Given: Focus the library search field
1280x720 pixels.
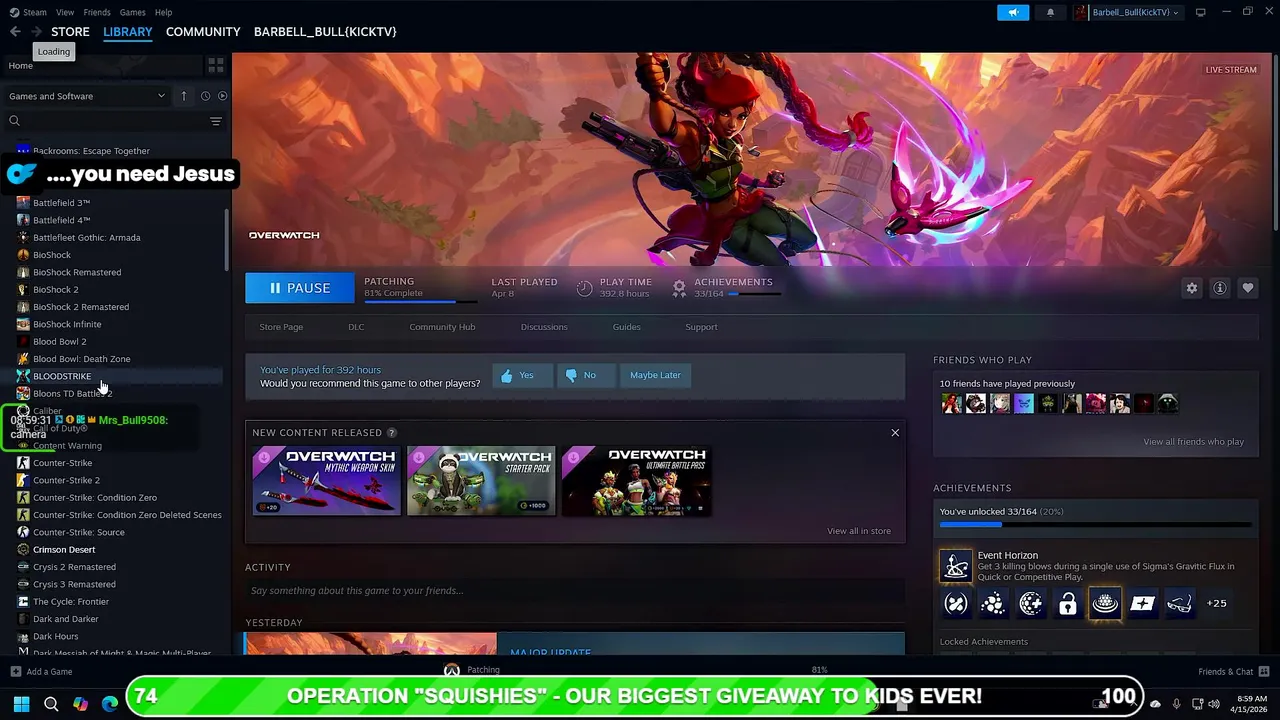Looking at the screenshot, I should coord(105,121).
